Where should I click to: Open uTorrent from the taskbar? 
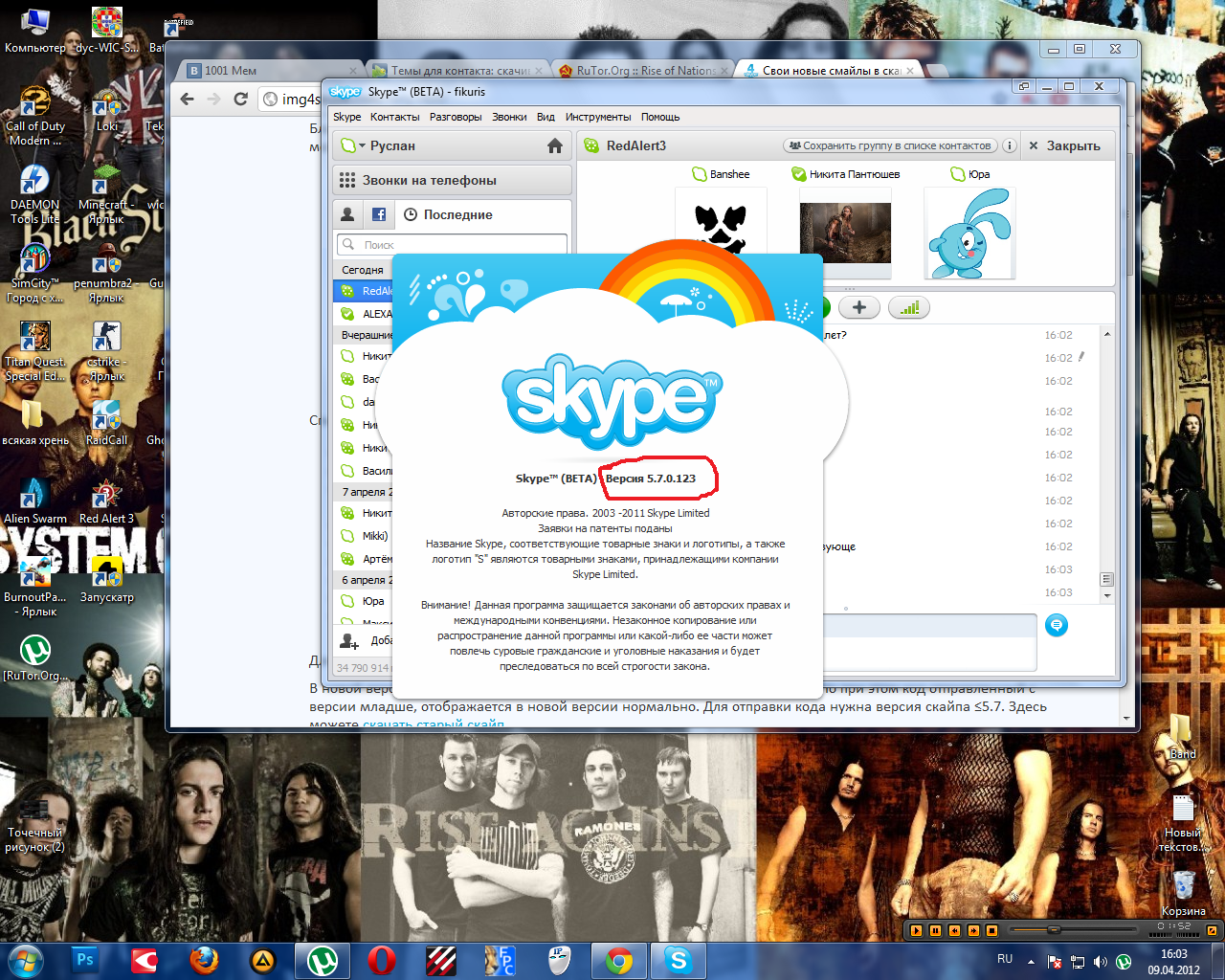tap(323, 960)
